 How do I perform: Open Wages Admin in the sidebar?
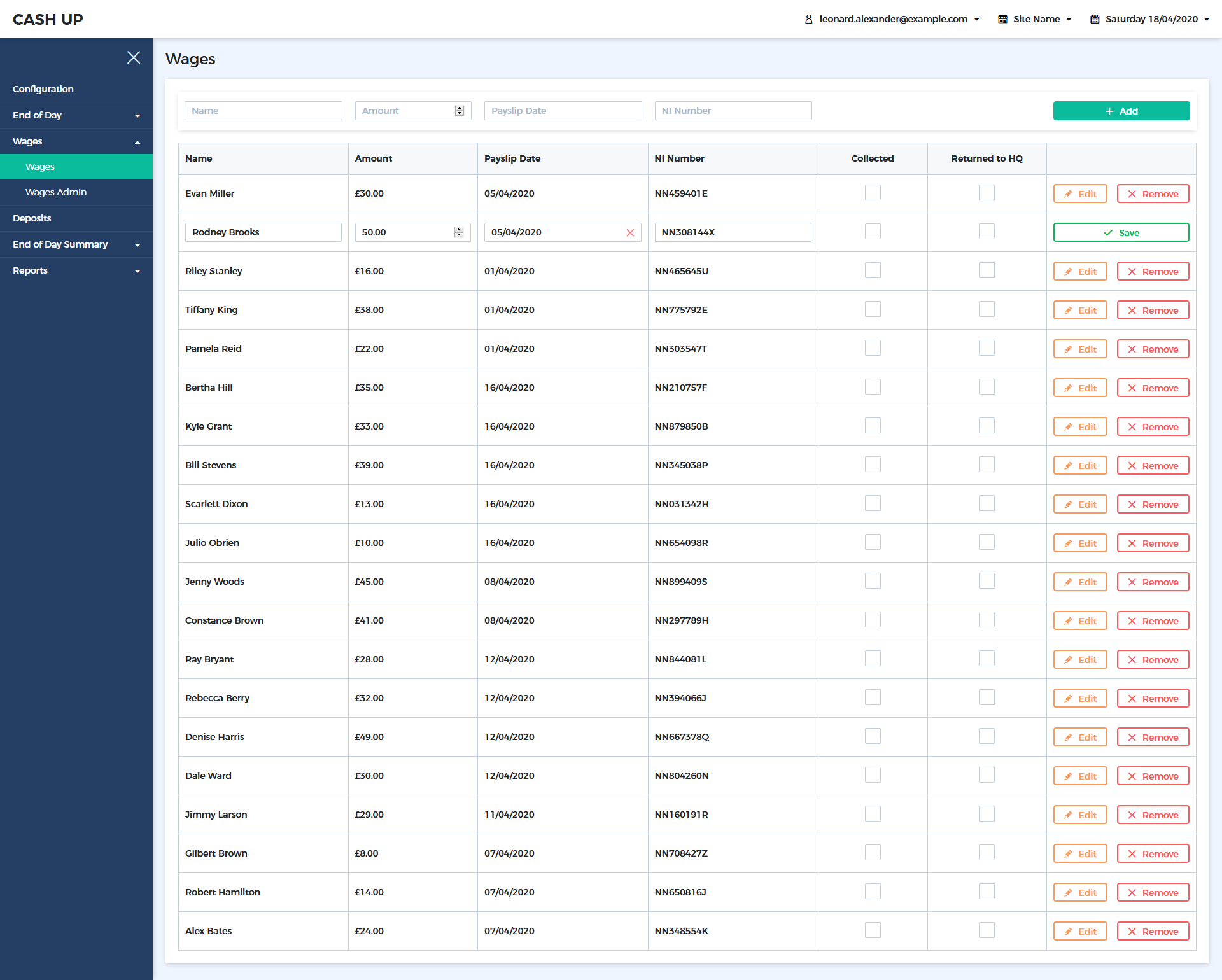coord(56,192)
